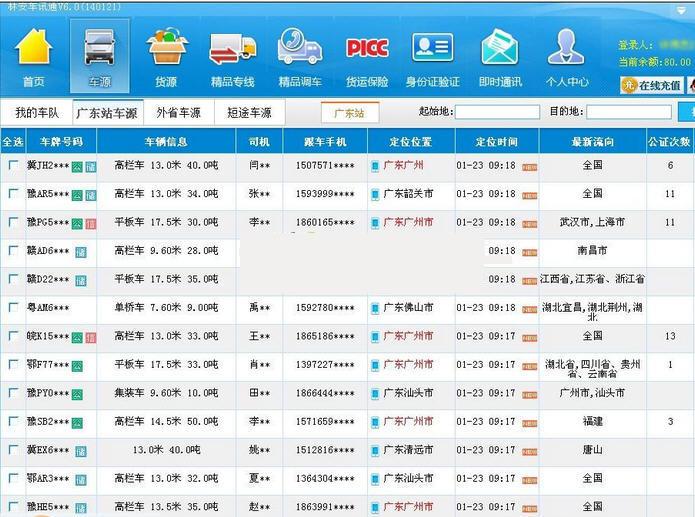Viewport: 695px width, 517px height.
Task: Open PICC 货运保险 insurance
Action: (x=367, y=57)
